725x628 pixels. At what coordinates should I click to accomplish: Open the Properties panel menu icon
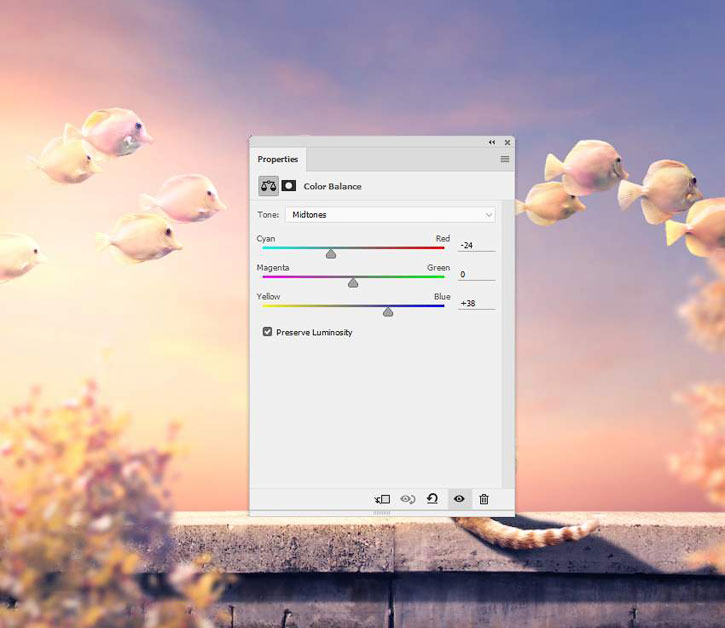point(505,159)
